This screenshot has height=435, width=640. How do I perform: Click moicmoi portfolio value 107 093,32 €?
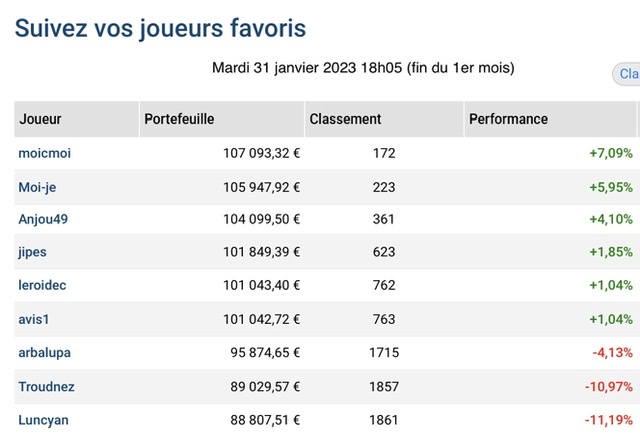(262, 153)
